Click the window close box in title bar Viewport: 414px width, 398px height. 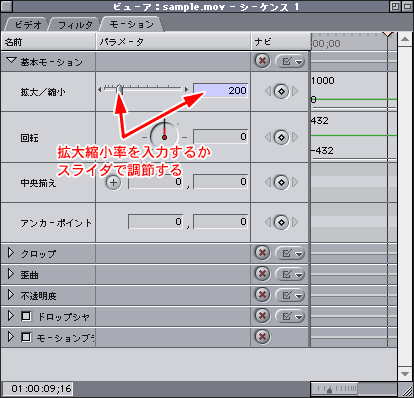pyautogui.click(x=7, y=6)
